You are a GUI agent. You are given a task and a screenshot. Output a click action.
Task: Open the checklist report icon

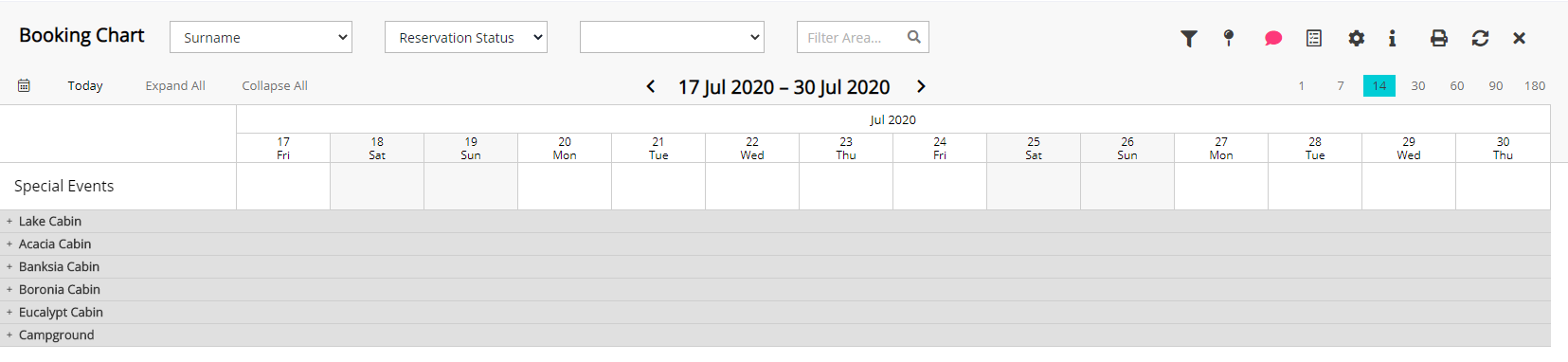pyautogui.click(x=1314, y=38)
